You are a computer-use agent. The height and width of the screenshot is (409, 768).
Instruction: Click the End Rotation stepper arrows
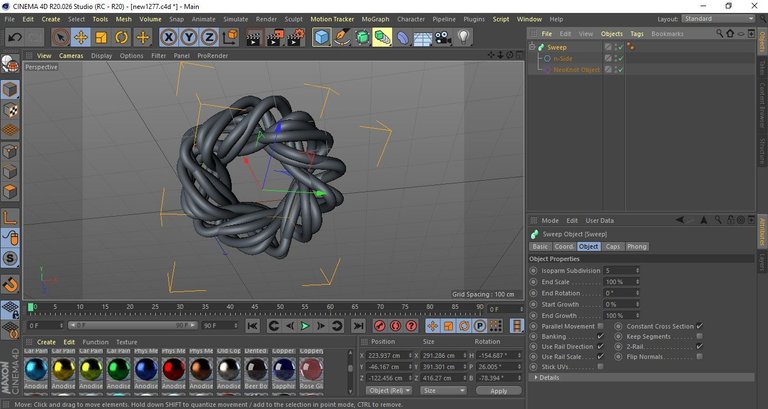coord(637,293)
